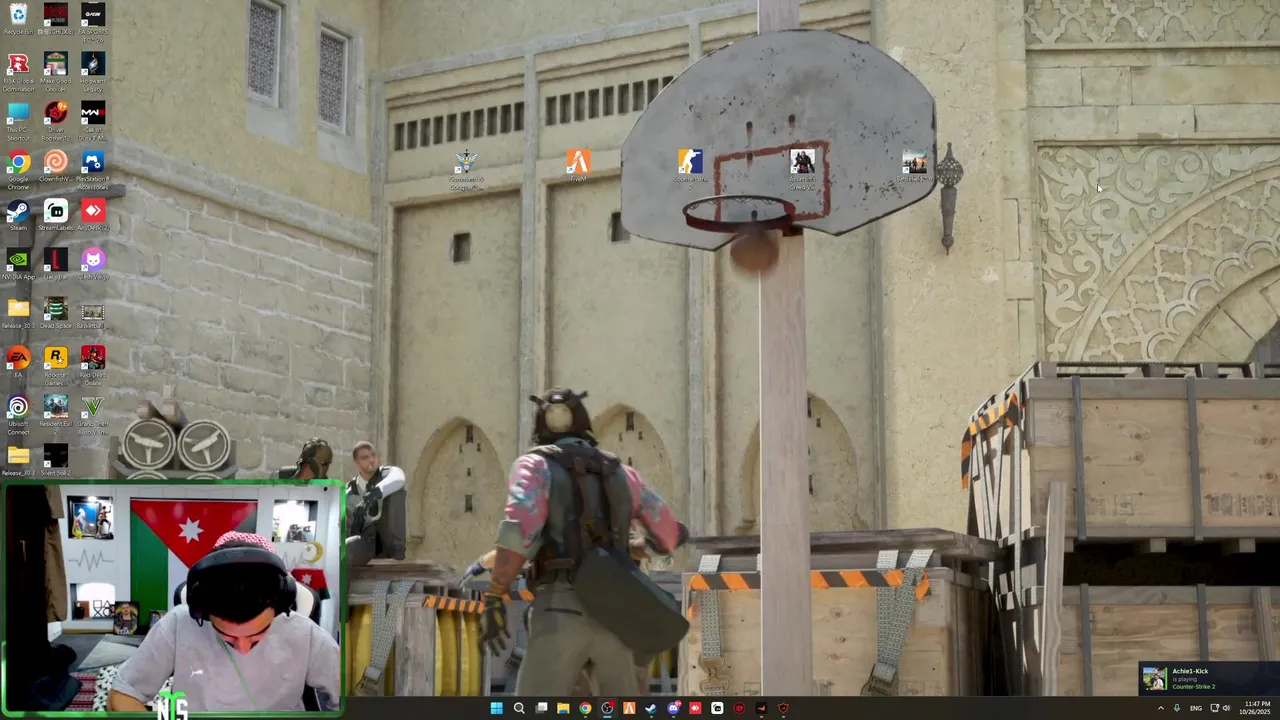Open RISK Global Domination shortcut

tap(18, 70)
